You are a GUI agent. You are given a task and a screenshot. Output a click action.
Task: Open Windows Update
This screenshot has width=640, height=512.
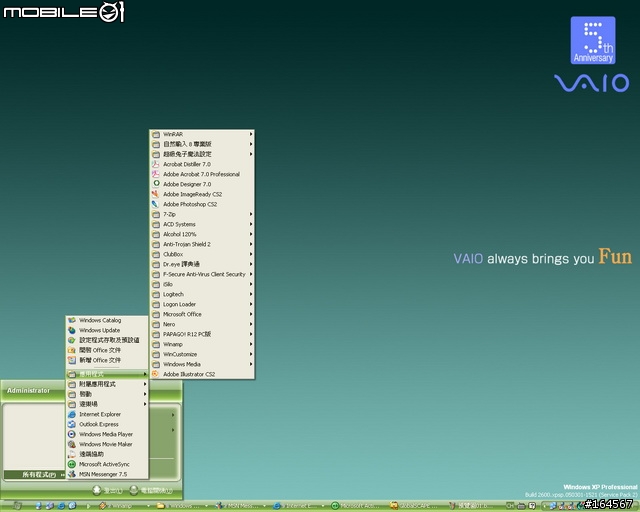click(107, 330)
